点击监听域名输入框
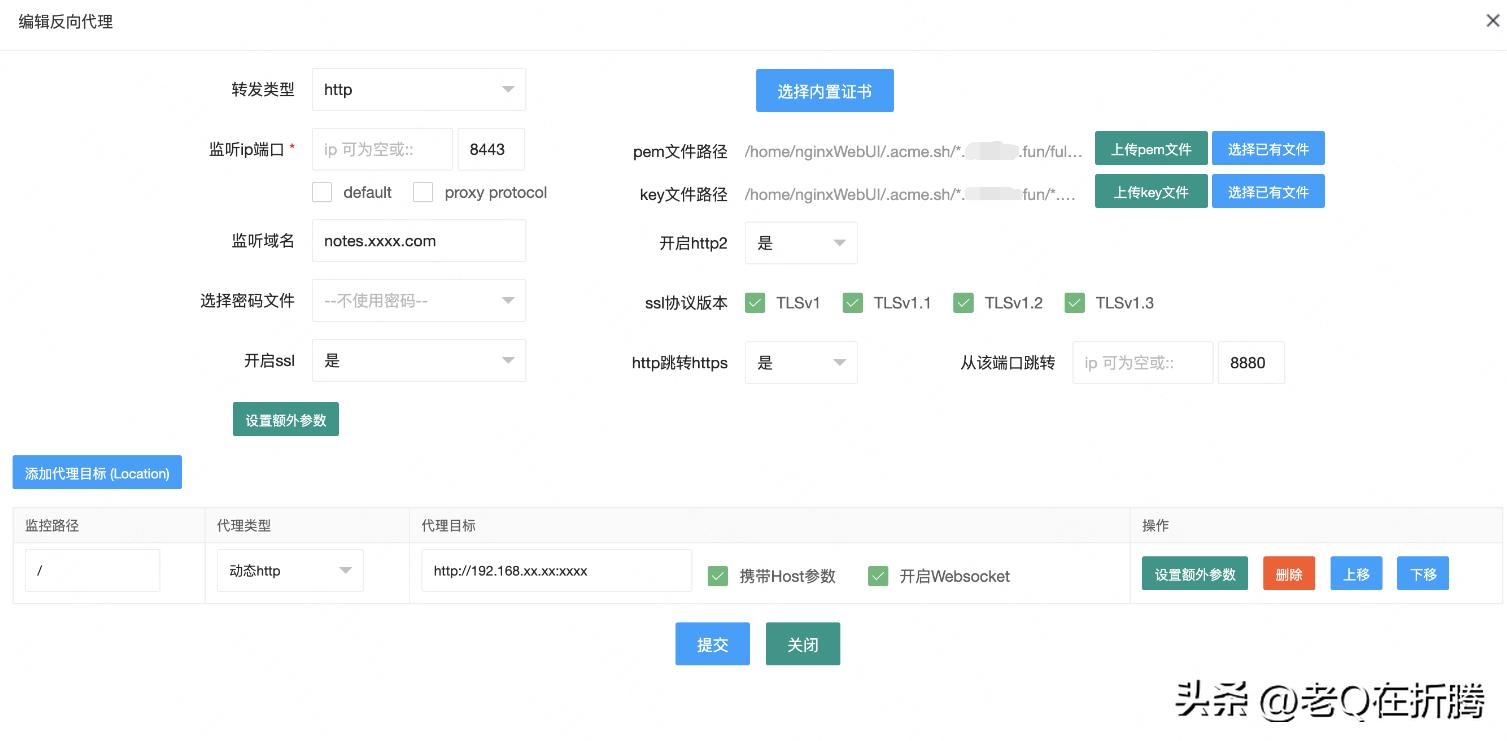Image resolution: width=1507 pixels, height=741 pixels. pos(418,240)
